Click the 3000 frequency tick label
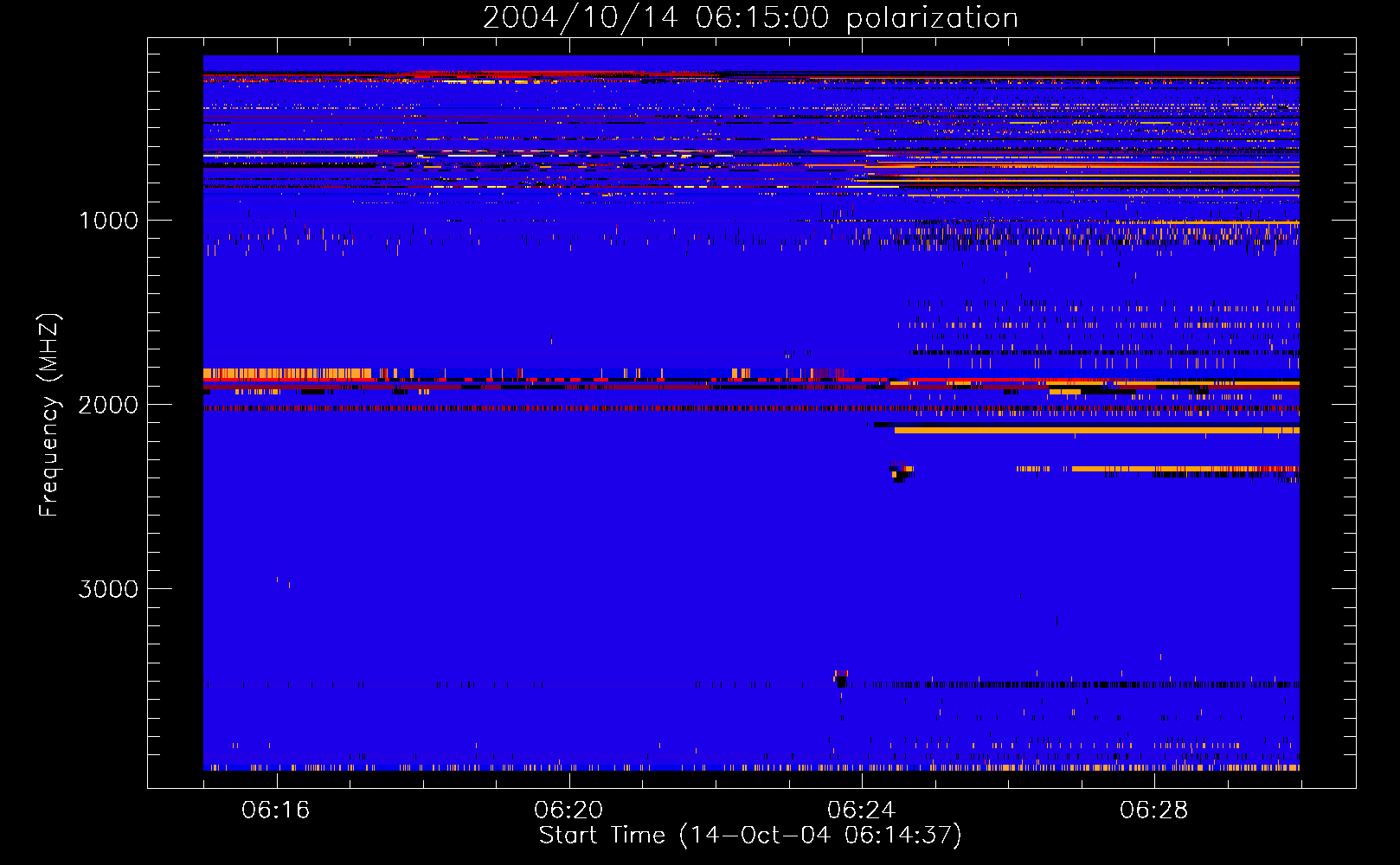 click(108, 589)
